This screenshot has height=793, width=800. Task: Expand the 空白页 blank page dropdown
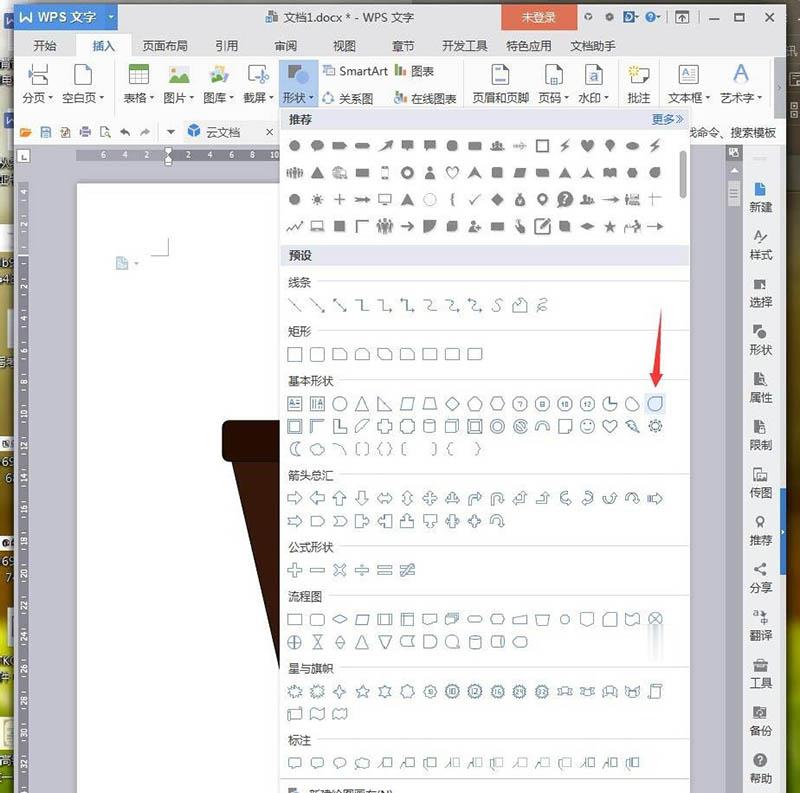[x=83, y=84]
